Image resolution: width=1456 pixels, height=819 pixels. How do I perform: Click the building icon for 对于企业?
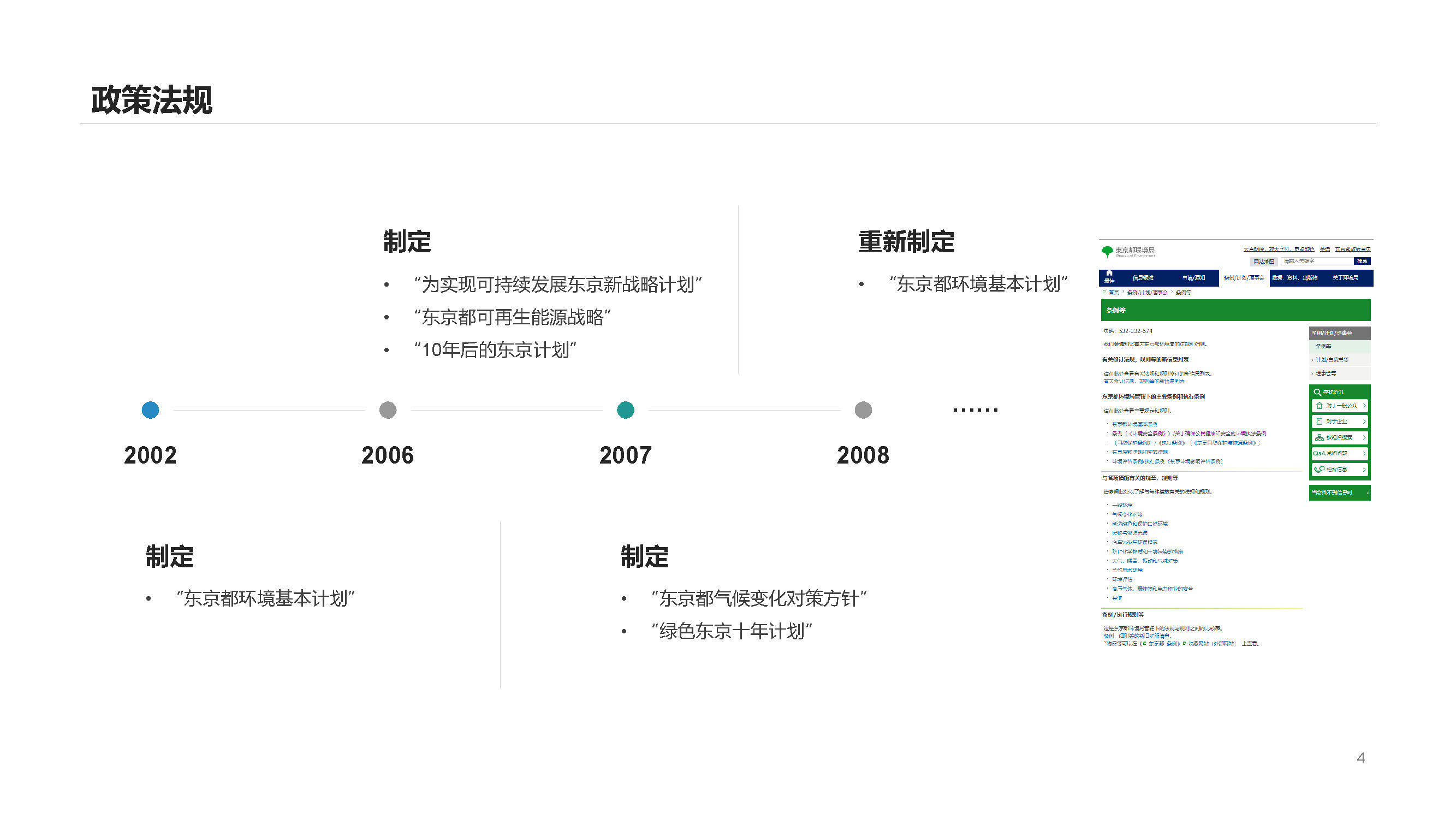point(1318,422)
